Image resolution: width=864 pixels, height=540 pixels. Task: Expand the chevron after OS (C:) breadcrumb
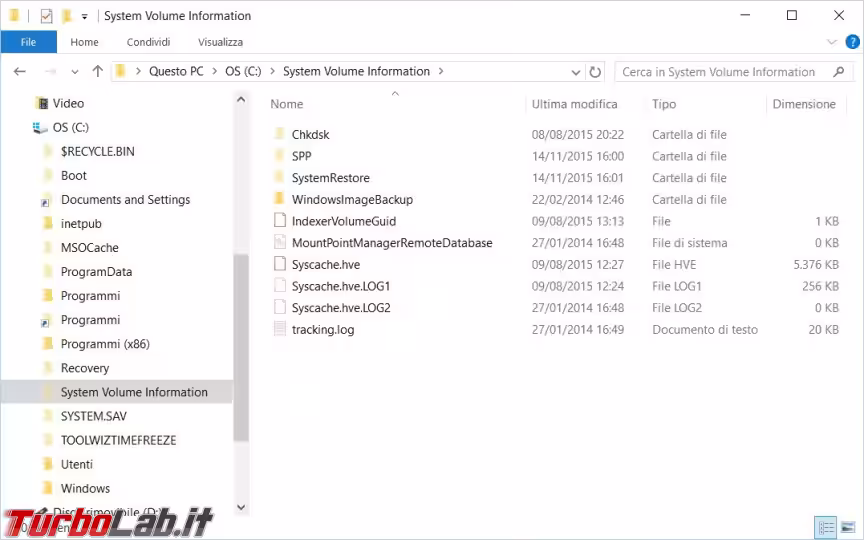tap(272, 72)
